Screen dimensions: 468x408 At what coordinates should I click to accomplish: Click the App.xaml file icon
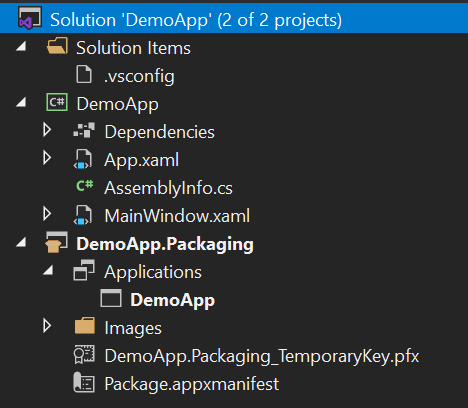(83, 159)
